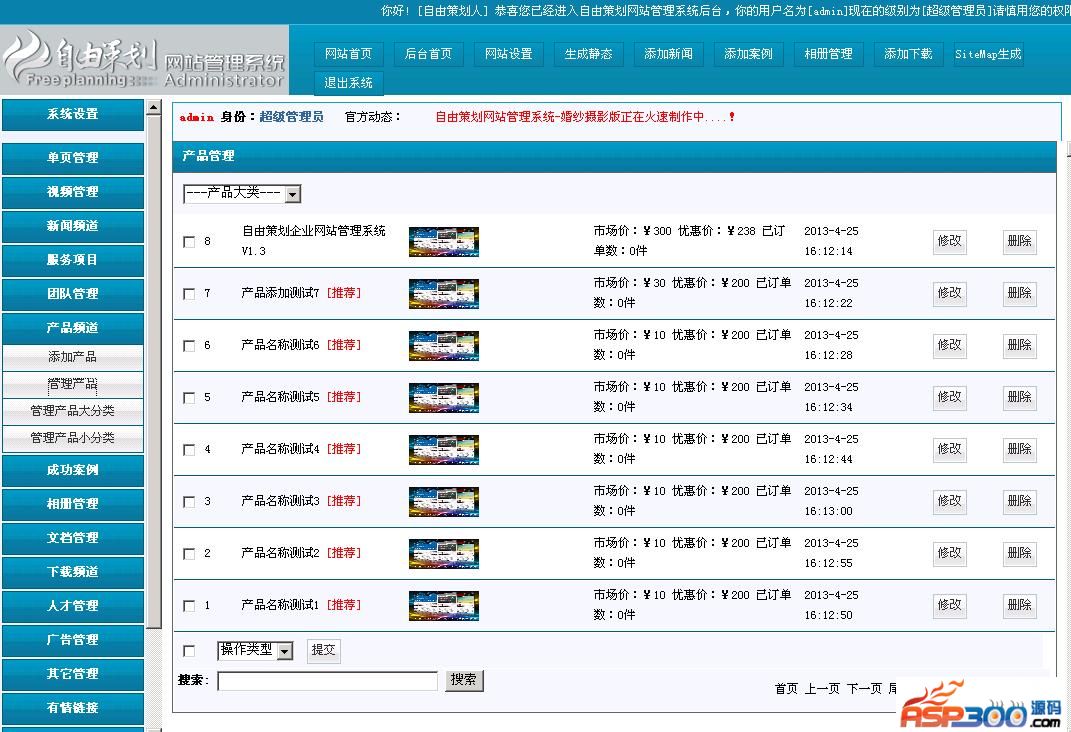1071x732 pixels.
Task: Click the 自由策划 Free planning logo
Action: 144,60
